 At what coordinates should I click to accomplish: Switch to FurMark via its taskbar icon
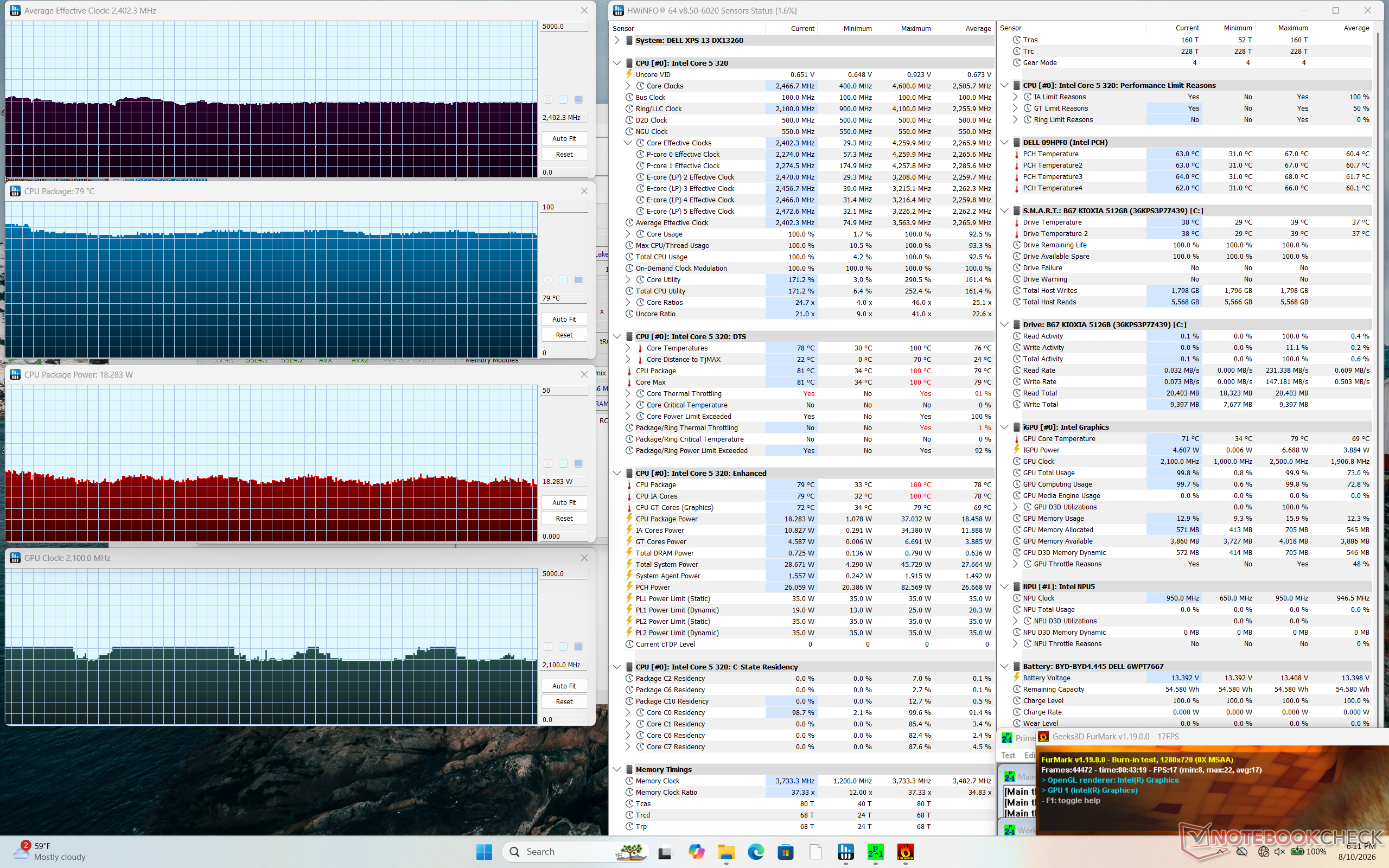(x=905, y=852)
